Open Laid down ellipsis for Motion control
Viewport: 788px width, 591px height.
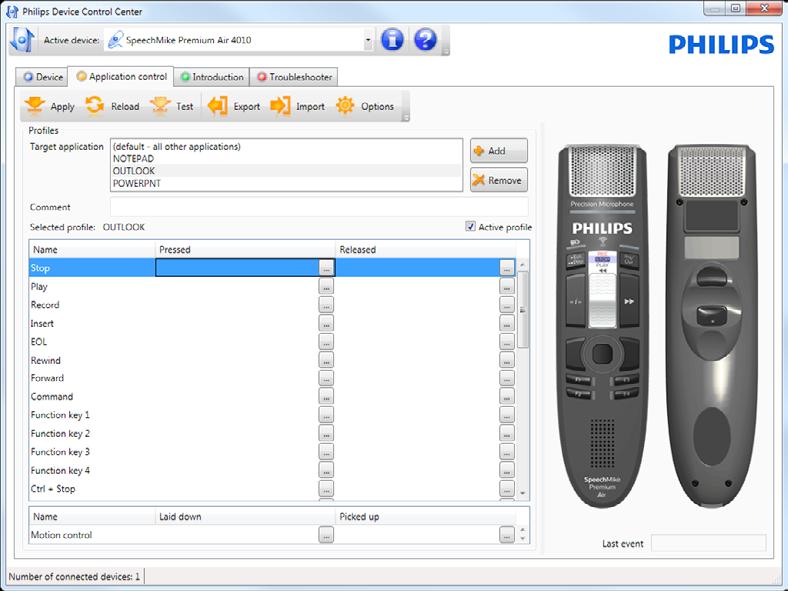click(x=326, y=535)
